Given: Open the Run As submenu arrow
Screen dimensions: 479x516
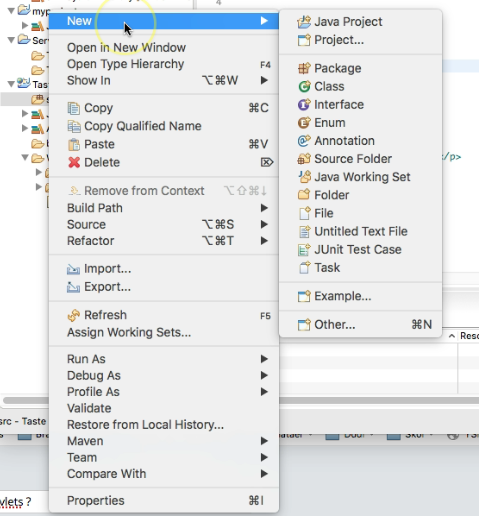Looking at the screenshot, I should click(264, 359).
